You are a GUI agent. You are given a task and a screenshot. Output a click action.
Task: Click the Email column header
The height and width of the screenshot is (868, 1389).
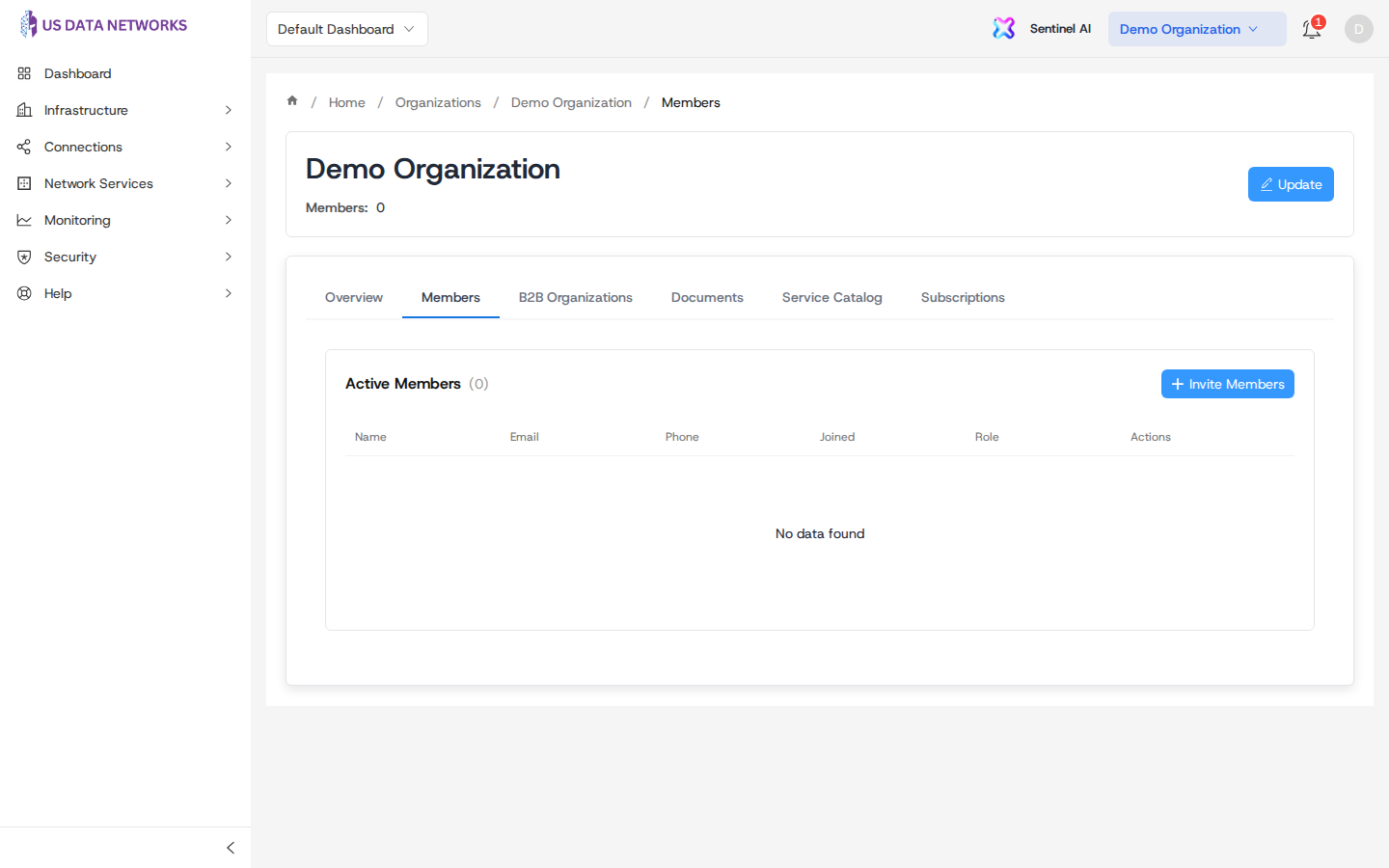click(x=525, y=437)
